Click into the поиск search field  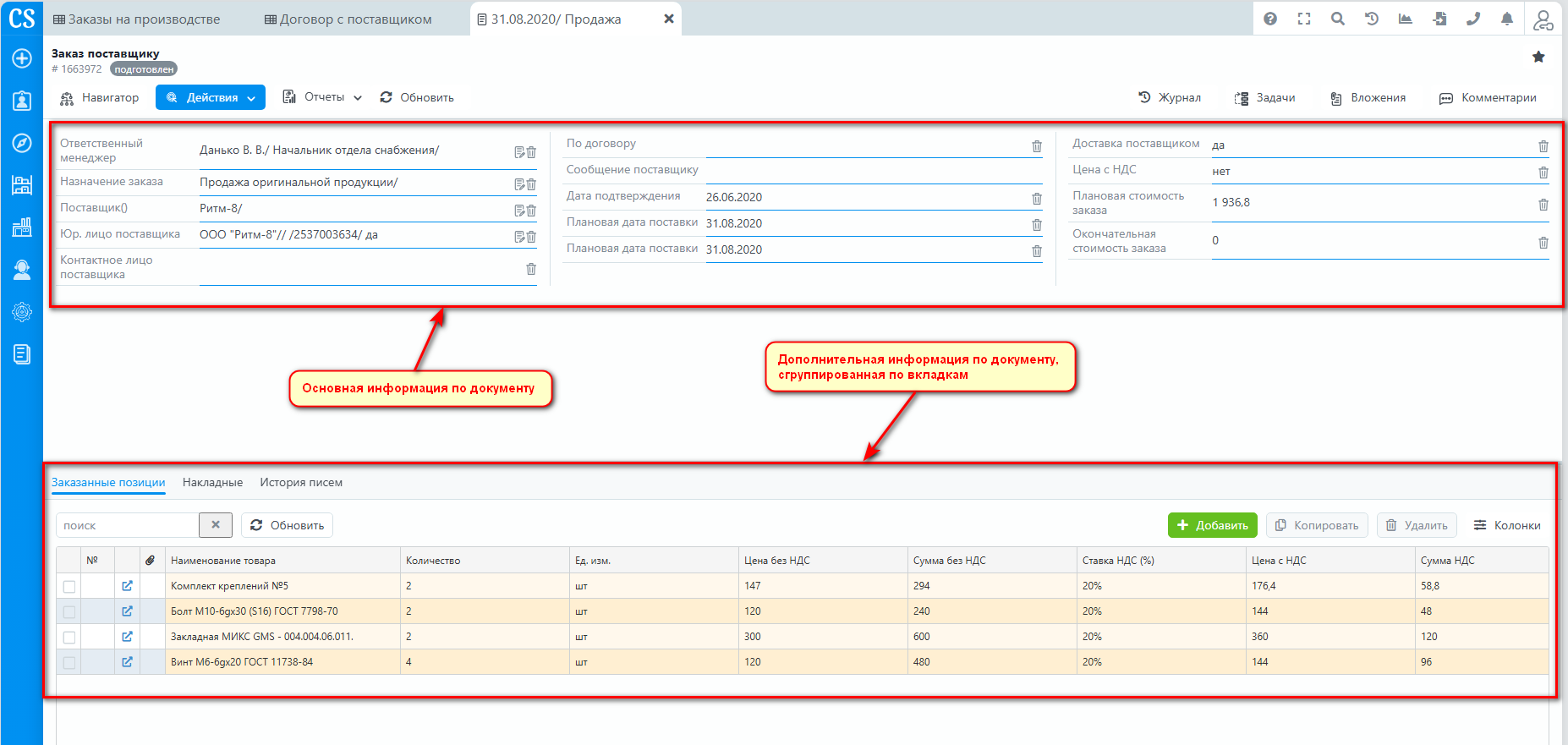[x=127, y=525]
